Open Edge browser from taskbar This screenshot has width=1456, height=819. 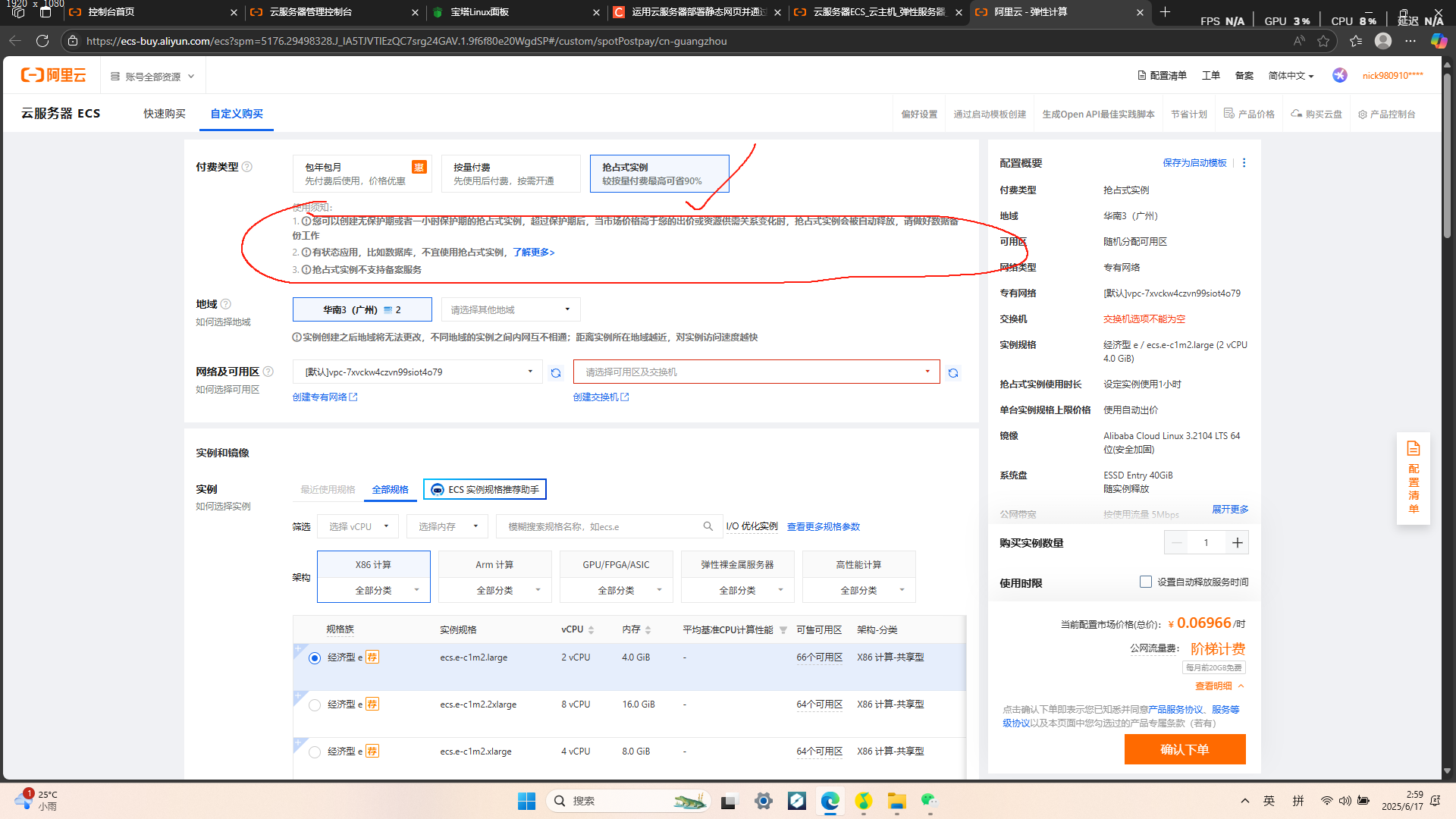point(830,801)
